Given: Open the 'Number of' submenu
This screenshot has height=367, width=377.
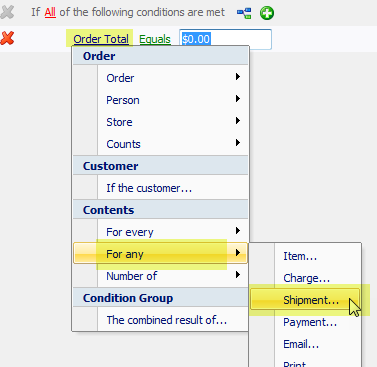Looking at the screenshot, I should pyautogui.click(x=160, y=276).
